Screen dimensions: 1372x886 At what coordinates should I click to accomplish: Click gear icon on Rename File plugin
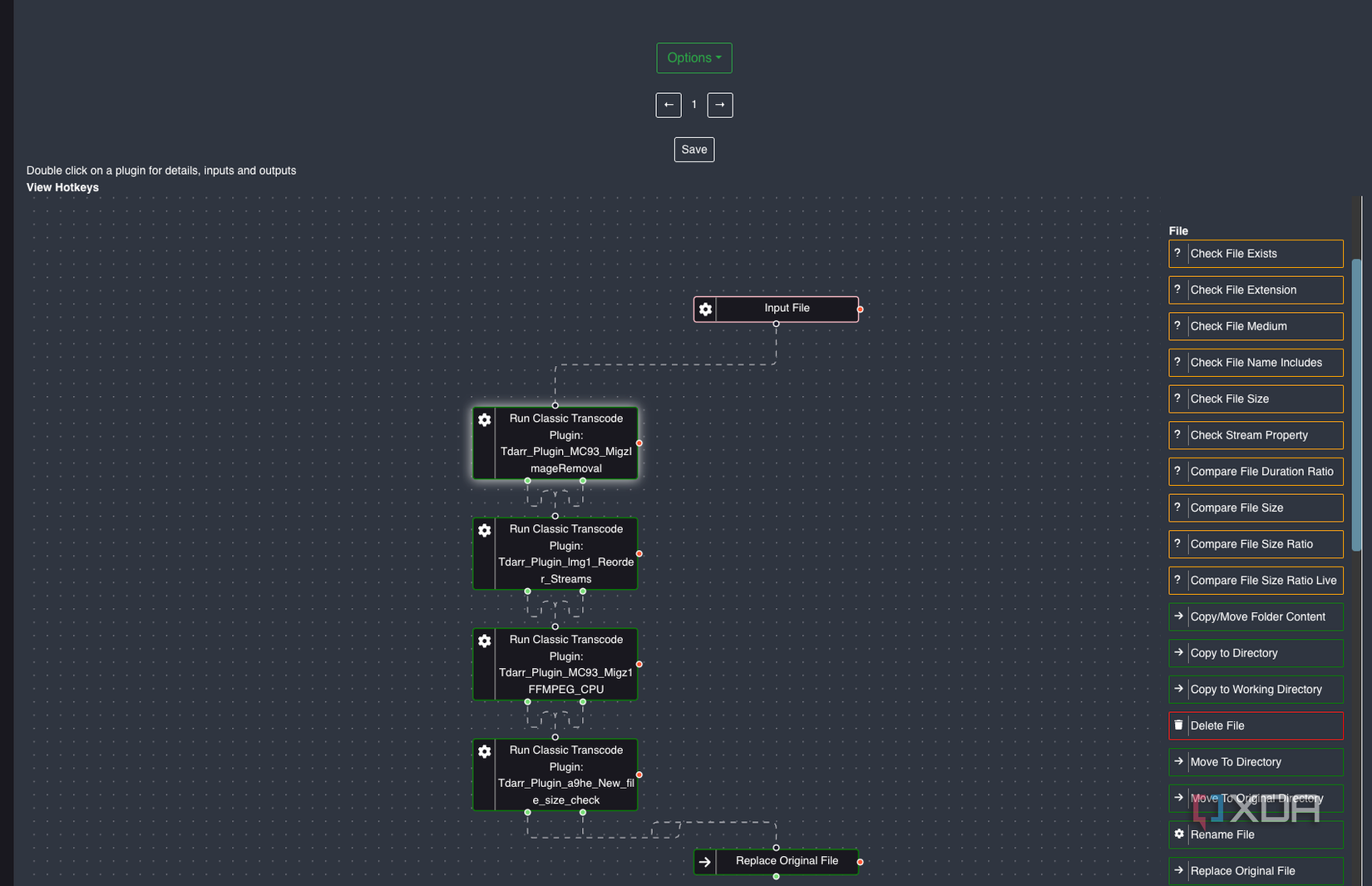[1178, 834]
